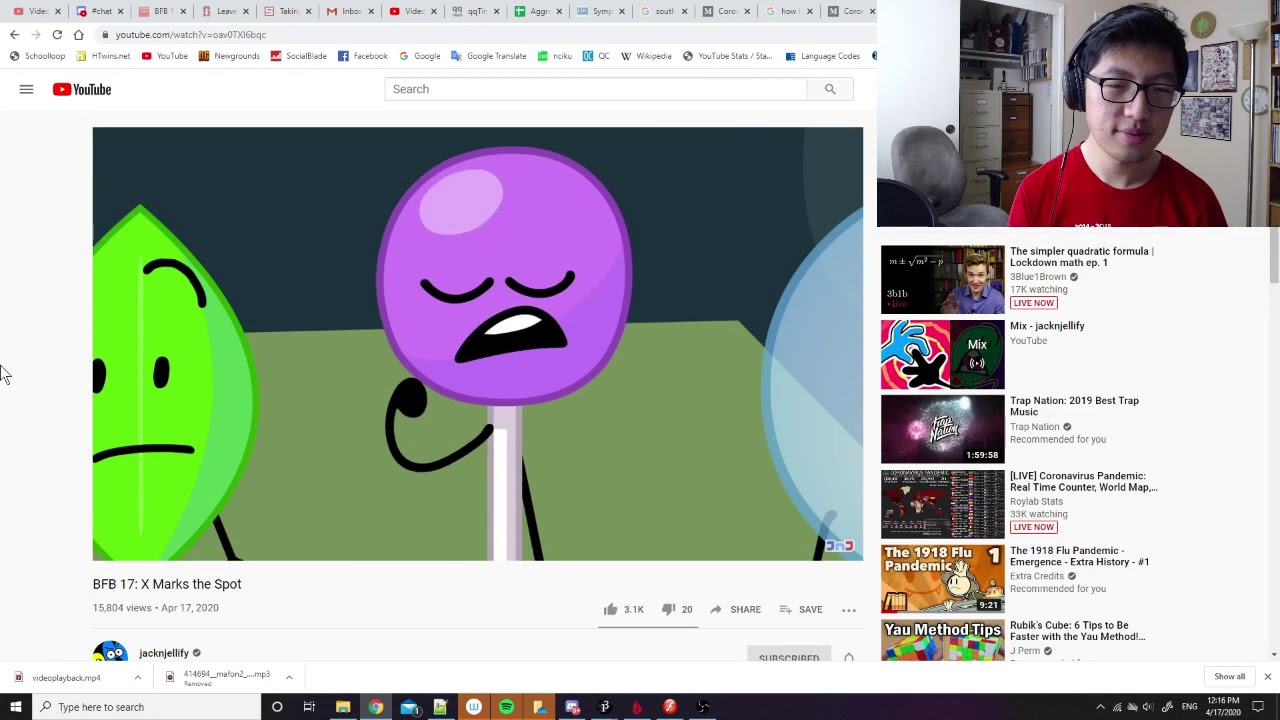The height and width of the screenshot is (720, 1280).
Task: Dislike the BFB 17 video
Action: point(677,609)
